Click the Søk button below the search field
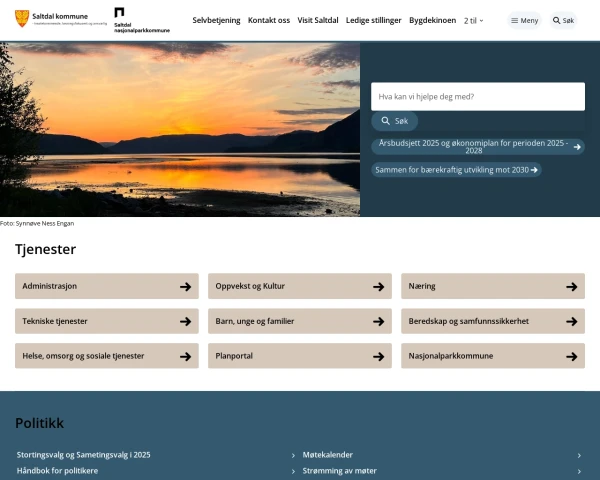The height and width of the screenshot is (480, 600). (x=394, y=121)
